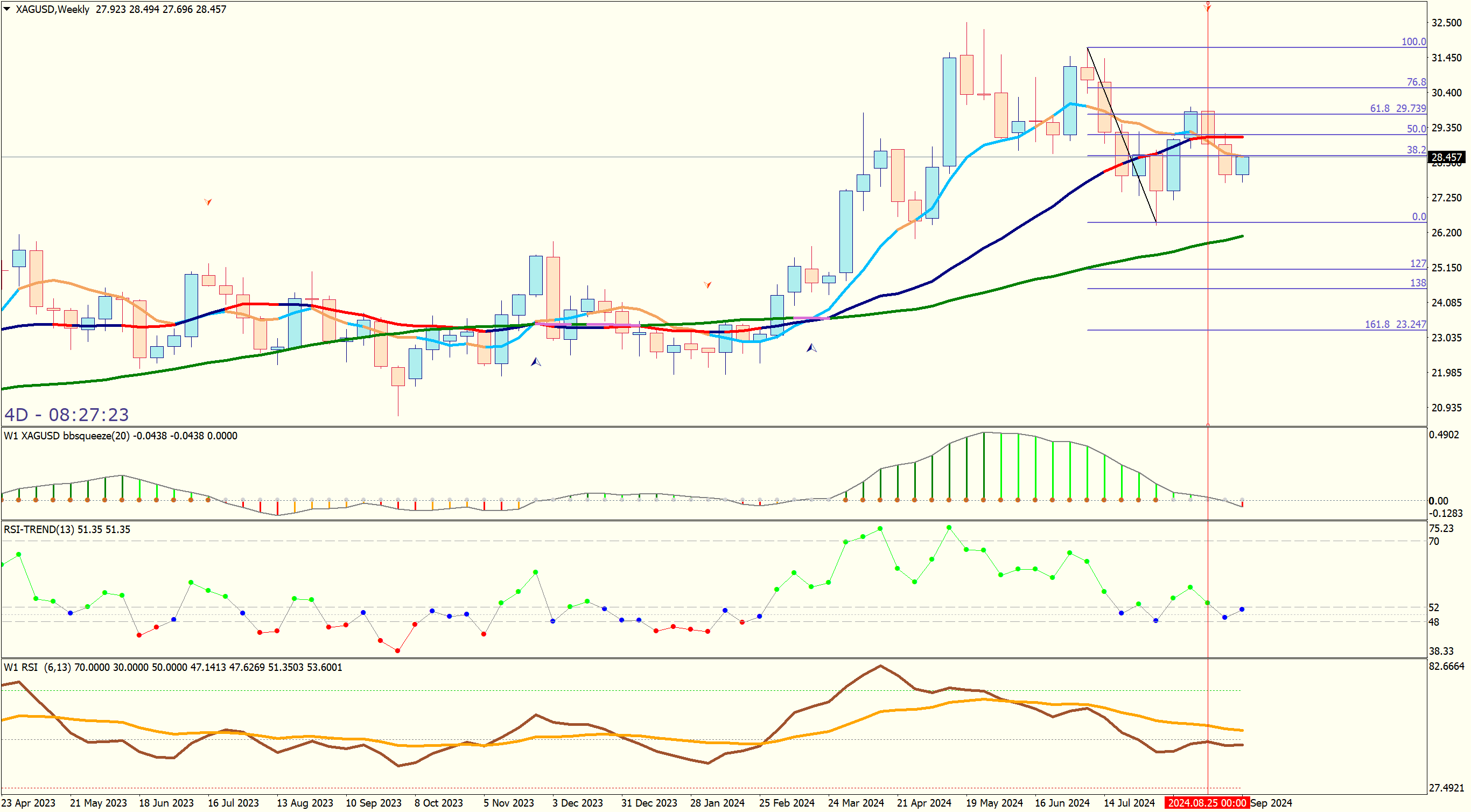Click the 4D - 08:27:23 candle countdown timer

pos(66,415)
